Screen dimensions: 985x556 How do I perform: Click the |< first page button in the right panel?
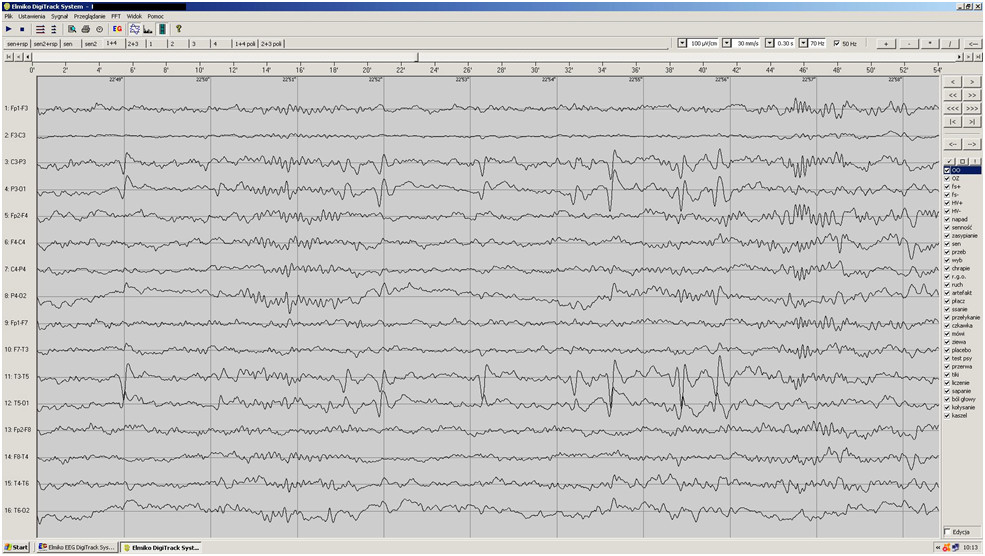pos(953,122)
